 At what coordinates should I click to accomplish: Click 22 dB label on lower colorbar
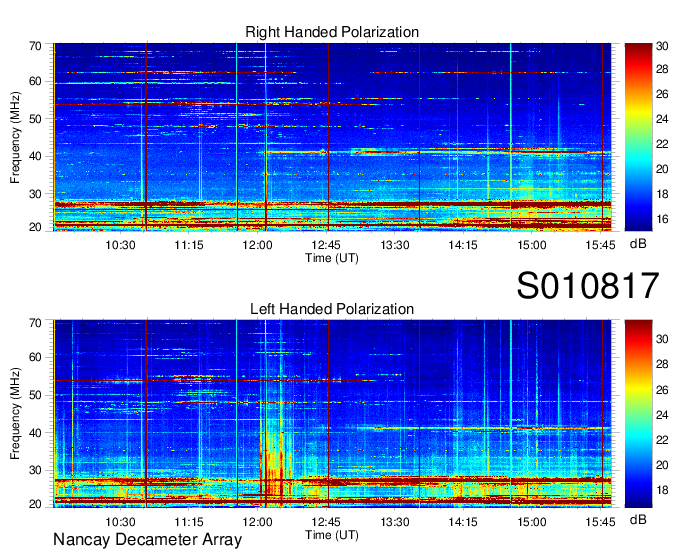point(662,441)
